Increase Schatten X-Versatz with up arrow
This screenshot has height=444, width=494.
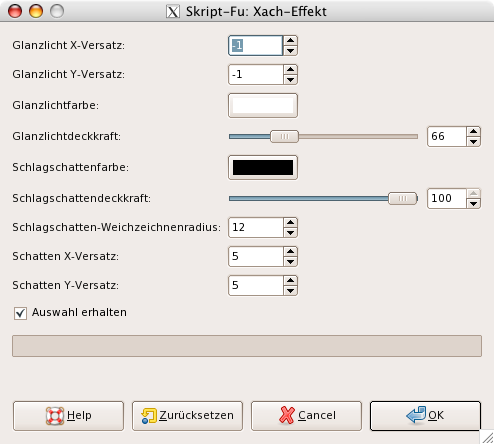tap(290, 251)
